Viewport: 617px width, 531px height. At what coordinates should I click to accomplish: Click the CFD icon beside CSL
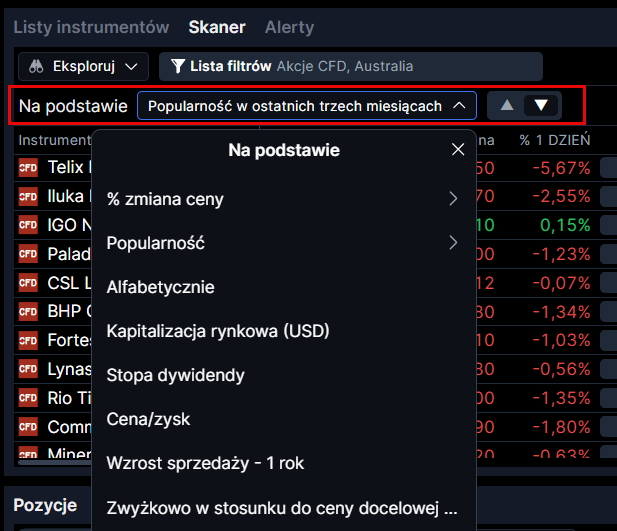coord(28,283)
